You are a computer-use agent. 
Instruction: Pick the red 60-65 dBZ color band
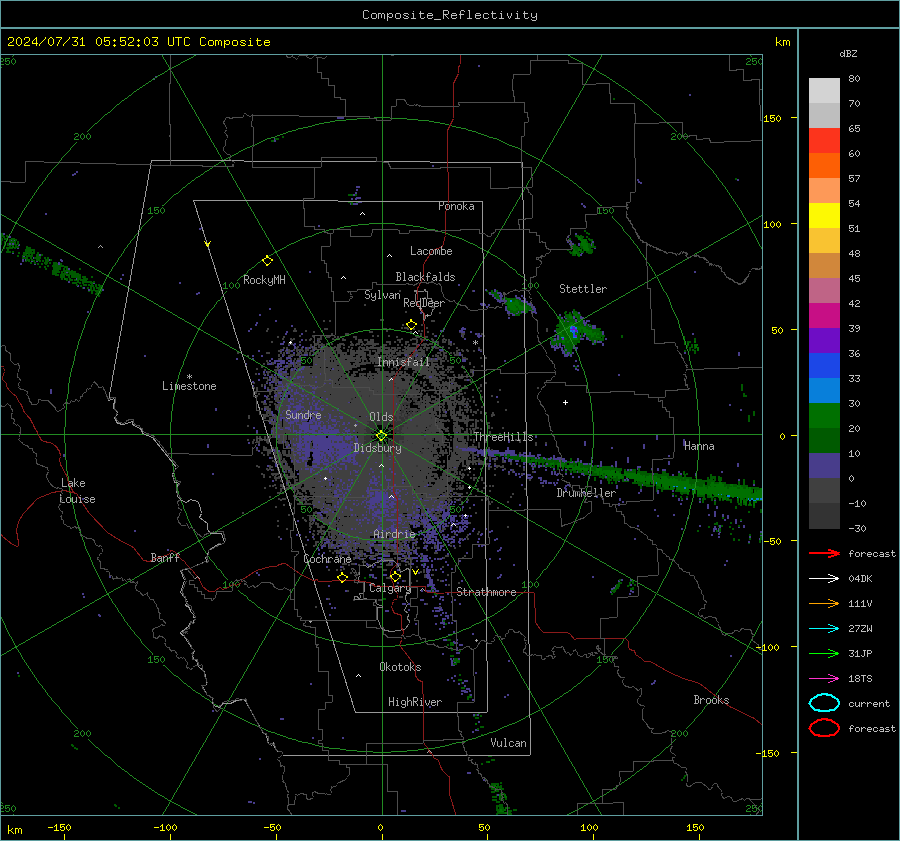point(824,141)
